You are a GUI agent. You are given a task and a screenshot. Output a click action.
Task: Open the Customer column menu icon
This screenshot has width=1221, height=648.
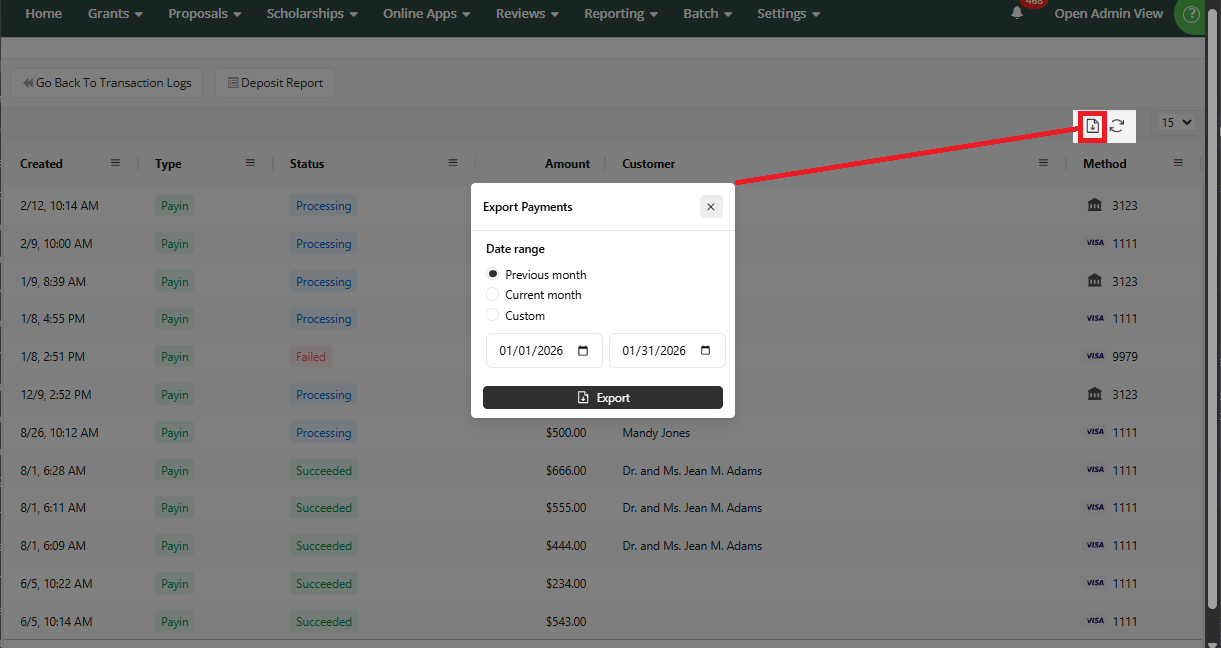pyautogui.click(x=1043, y=163)
